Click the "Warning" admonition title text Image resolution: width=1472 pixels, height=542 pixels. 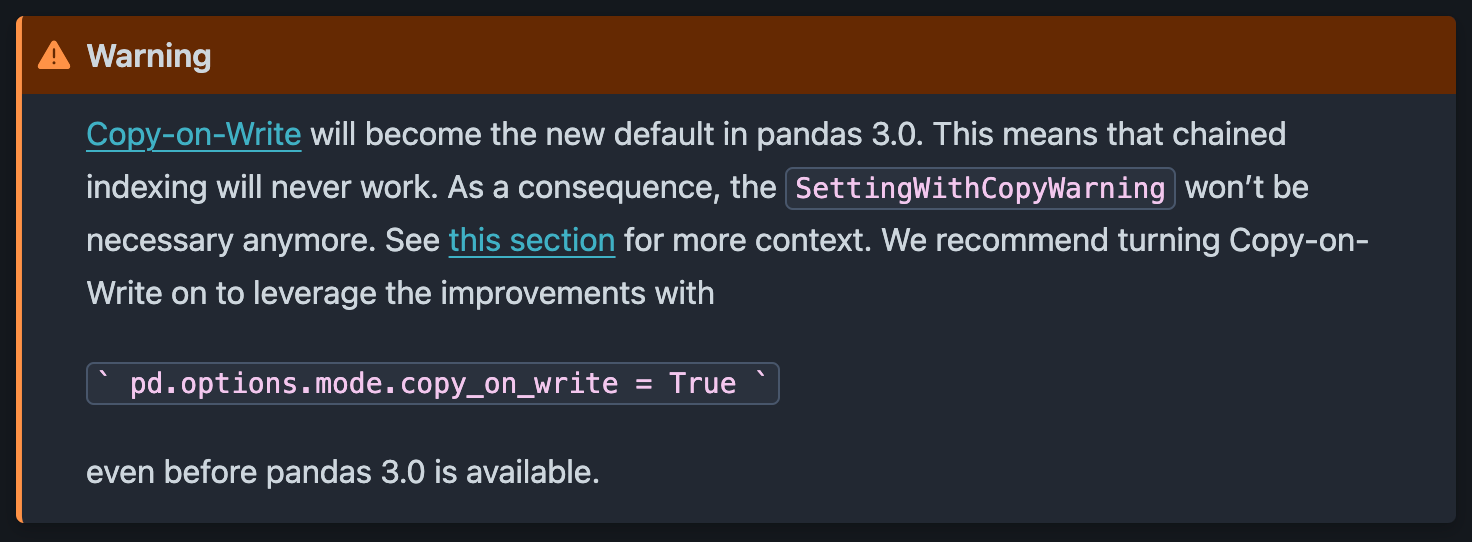[x=149, y=56]
